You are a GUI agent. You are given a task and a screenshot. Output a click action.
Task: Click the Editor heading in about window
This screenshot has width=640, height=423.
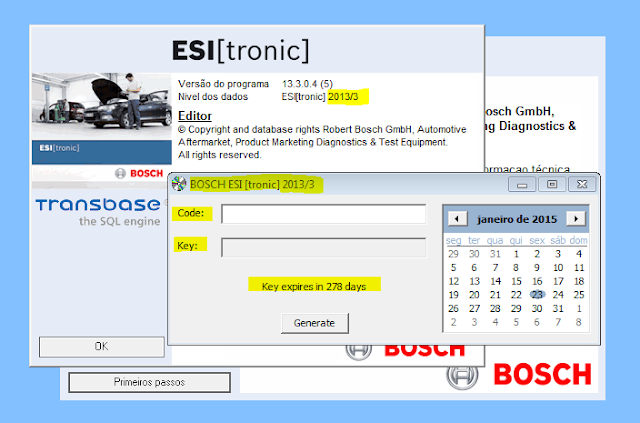[195, 116]
